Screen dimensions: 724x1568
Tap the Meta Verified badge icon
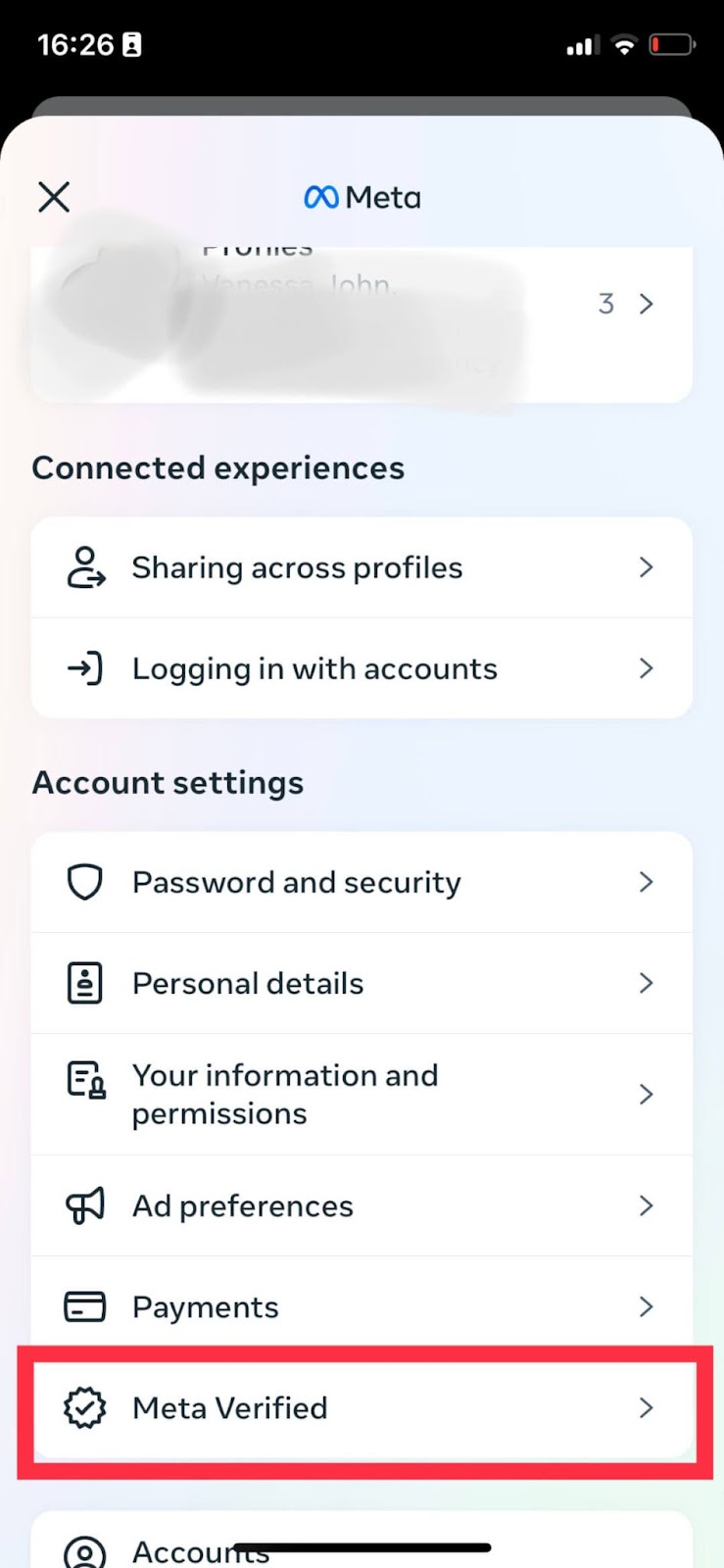tap(85, 1408)
